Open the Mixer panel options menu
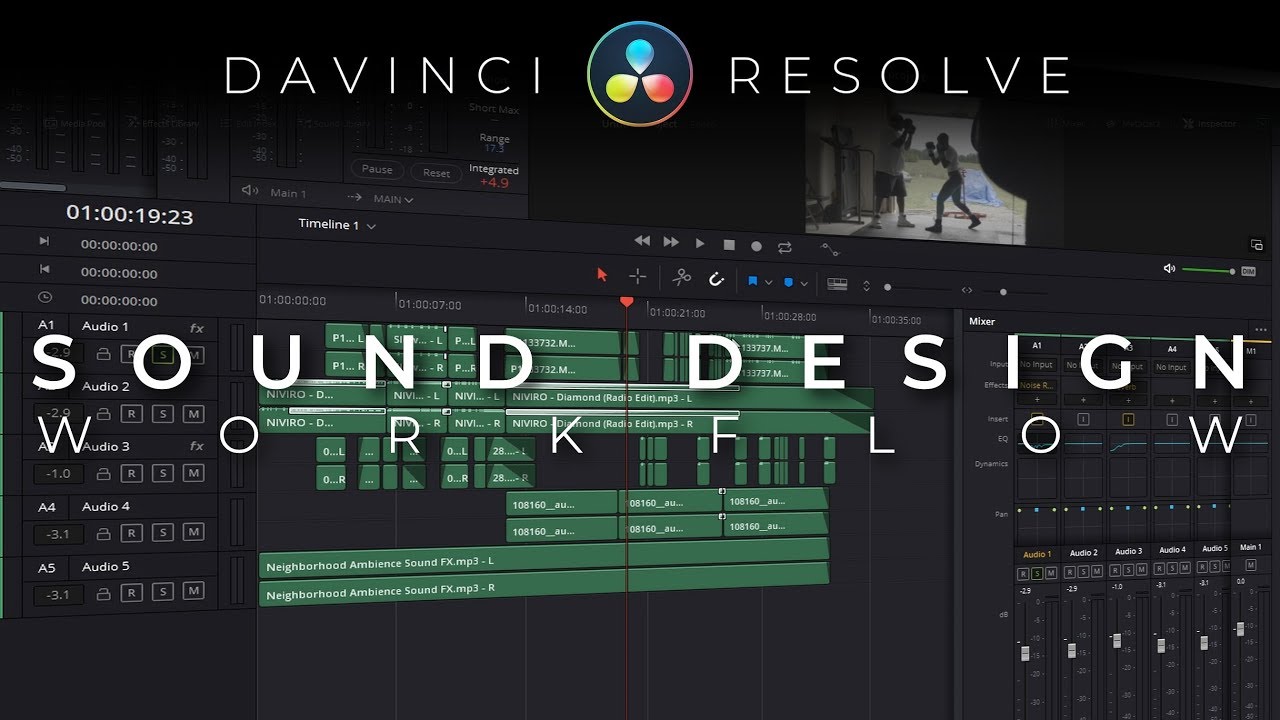 (x=1260, y=329)
